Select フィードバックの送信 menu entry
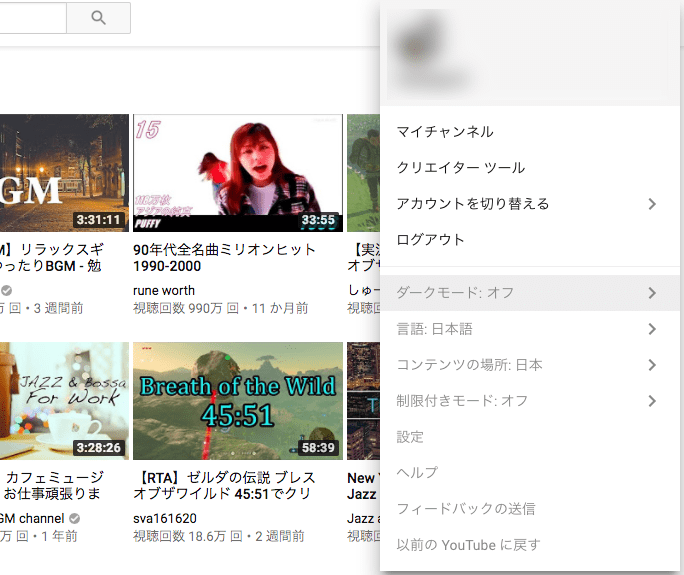The image size is (684, 575). tap(530, 509)
